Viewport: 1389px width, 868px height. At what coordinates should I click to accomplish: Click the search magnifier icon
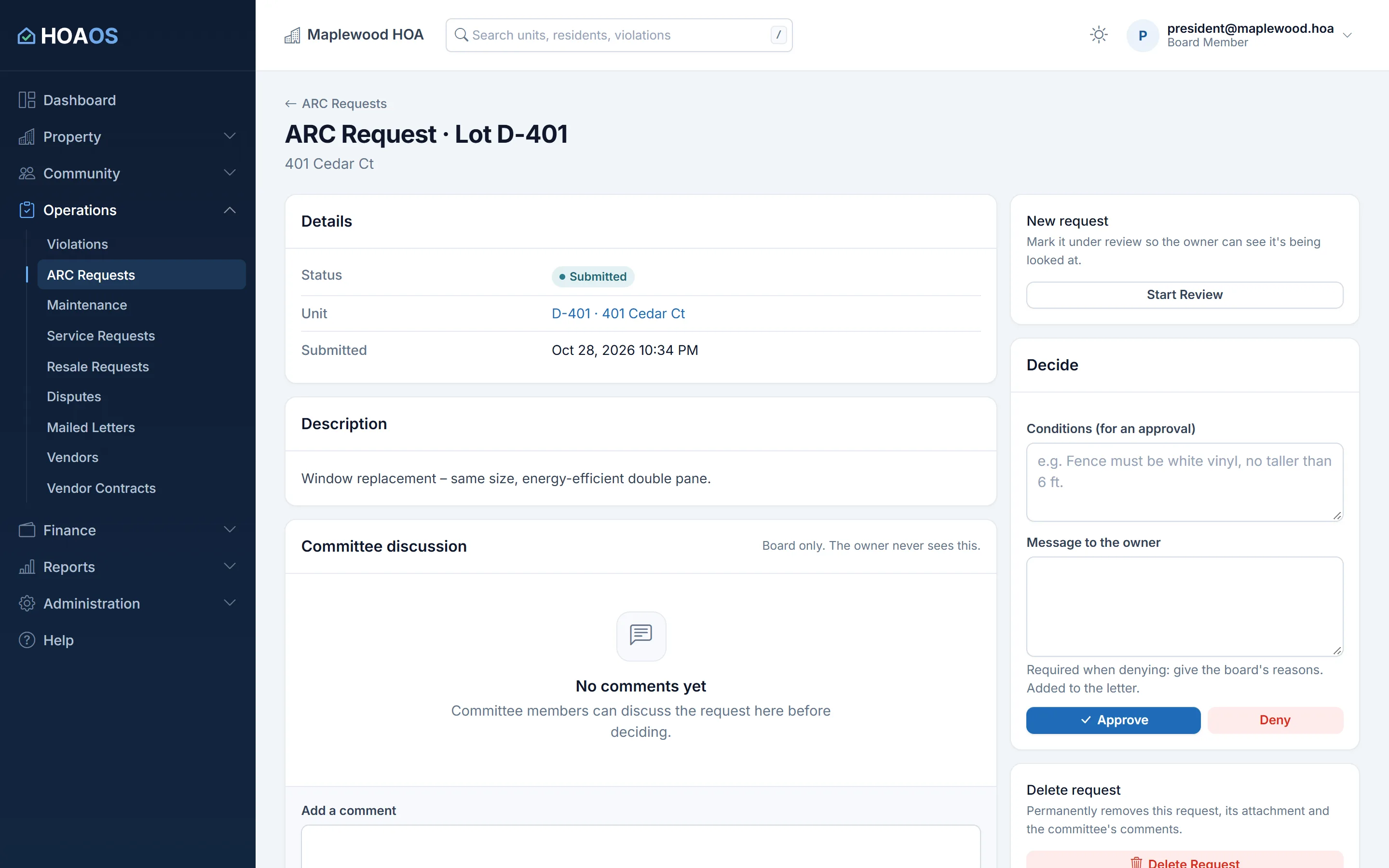461,35
